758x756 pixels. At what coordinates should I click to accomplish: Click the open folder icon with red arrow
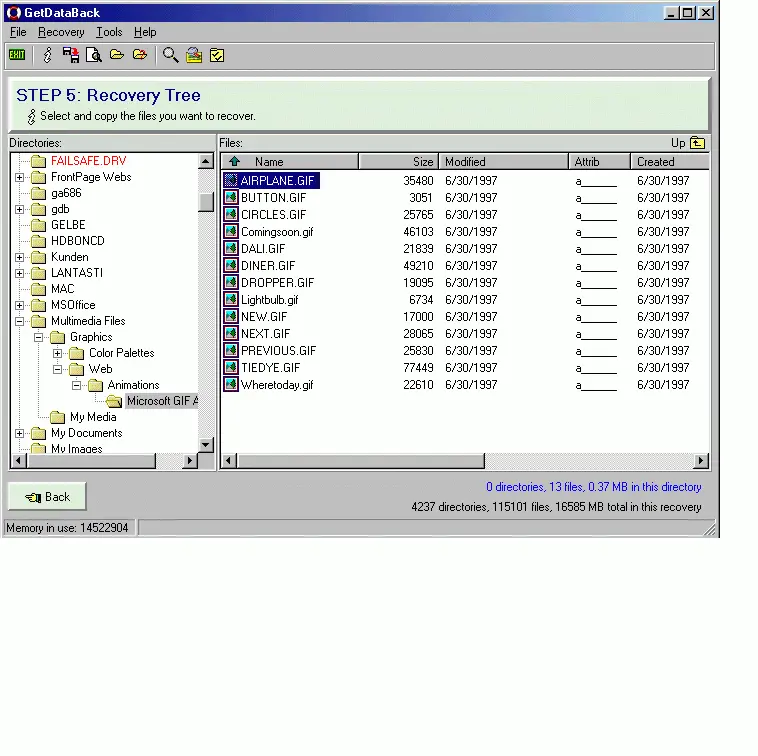pyautogui.click(x=140, y=55)
